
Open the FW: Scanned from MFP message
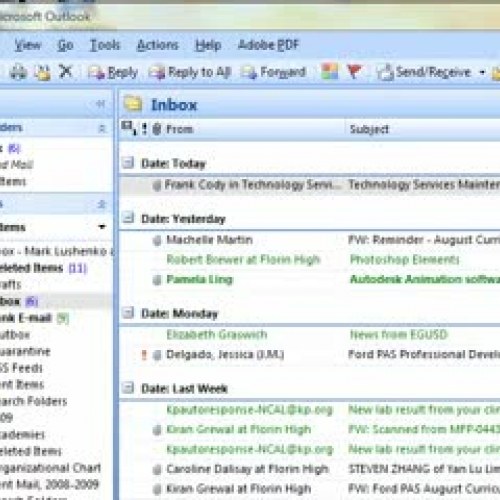[310, 429]
